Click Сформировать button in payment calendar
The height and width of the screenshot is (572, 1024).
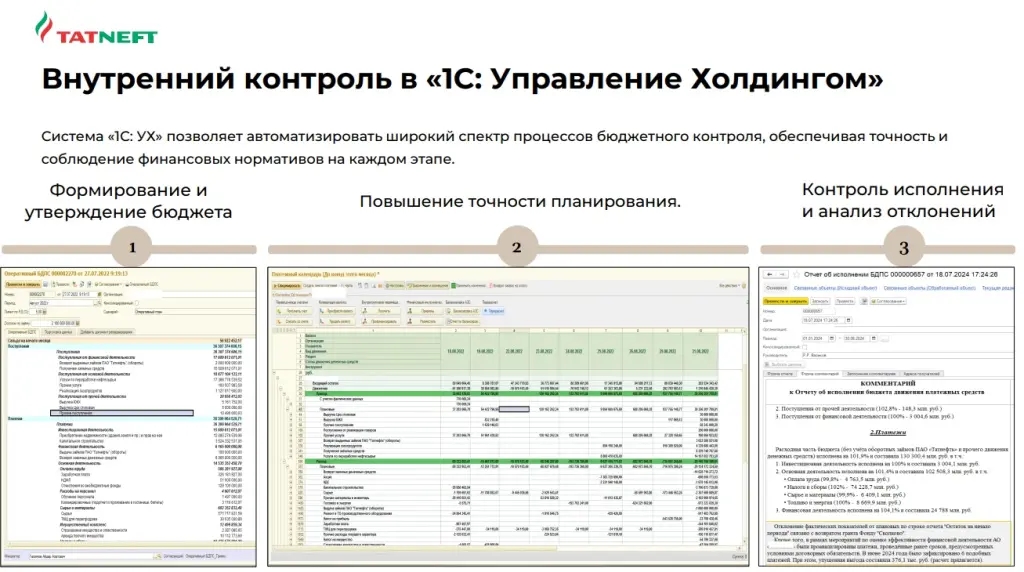[x=287, y=285]
